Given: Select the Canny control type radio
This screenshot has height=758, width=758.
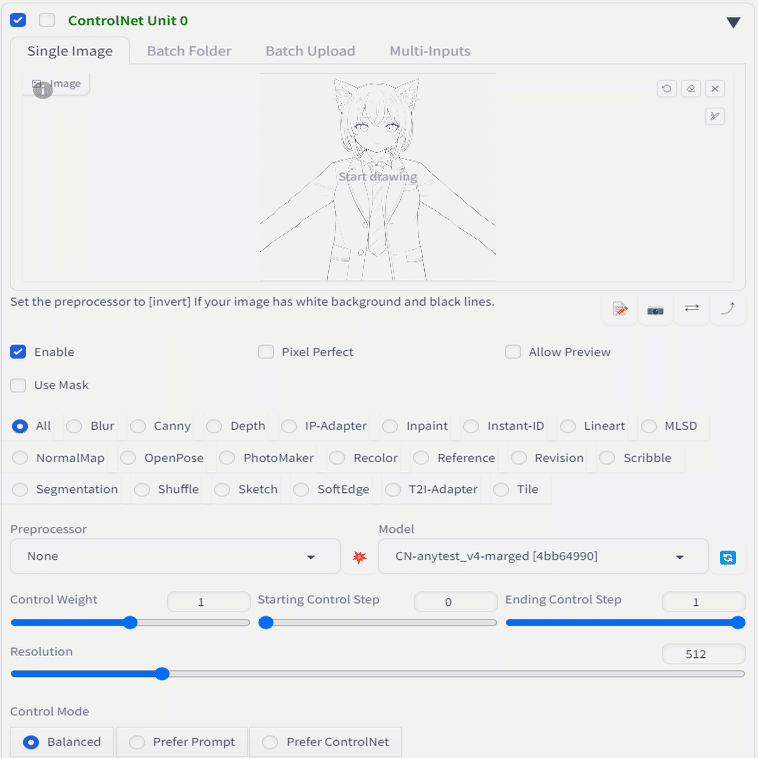Looking at the screenshot, I should 138,426.
